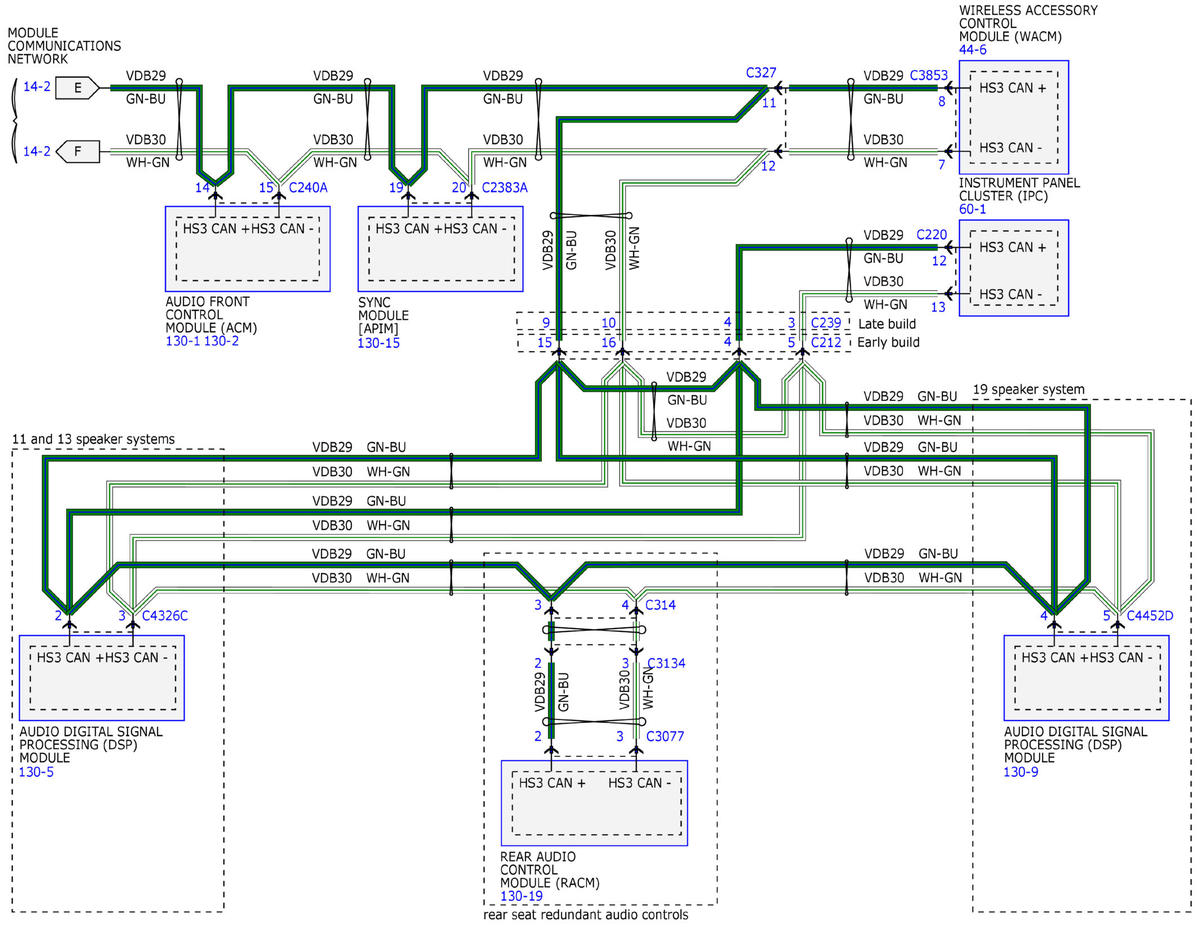Open the 130-15 SYNC module reference
Screen dimensions: 1200x927
pos(380,342)
